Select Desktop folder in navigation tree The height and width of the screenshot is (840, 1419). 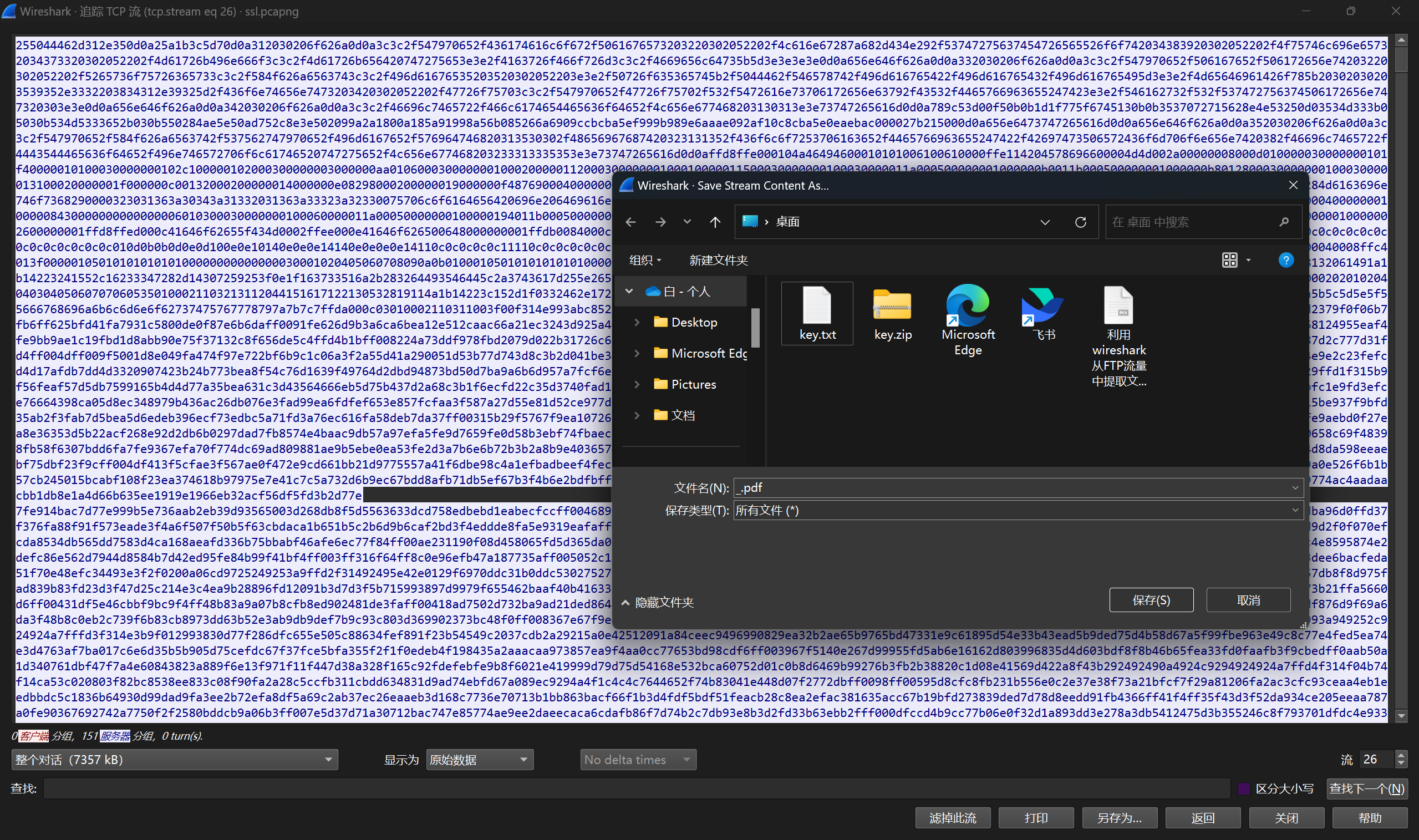pos(685,322)
